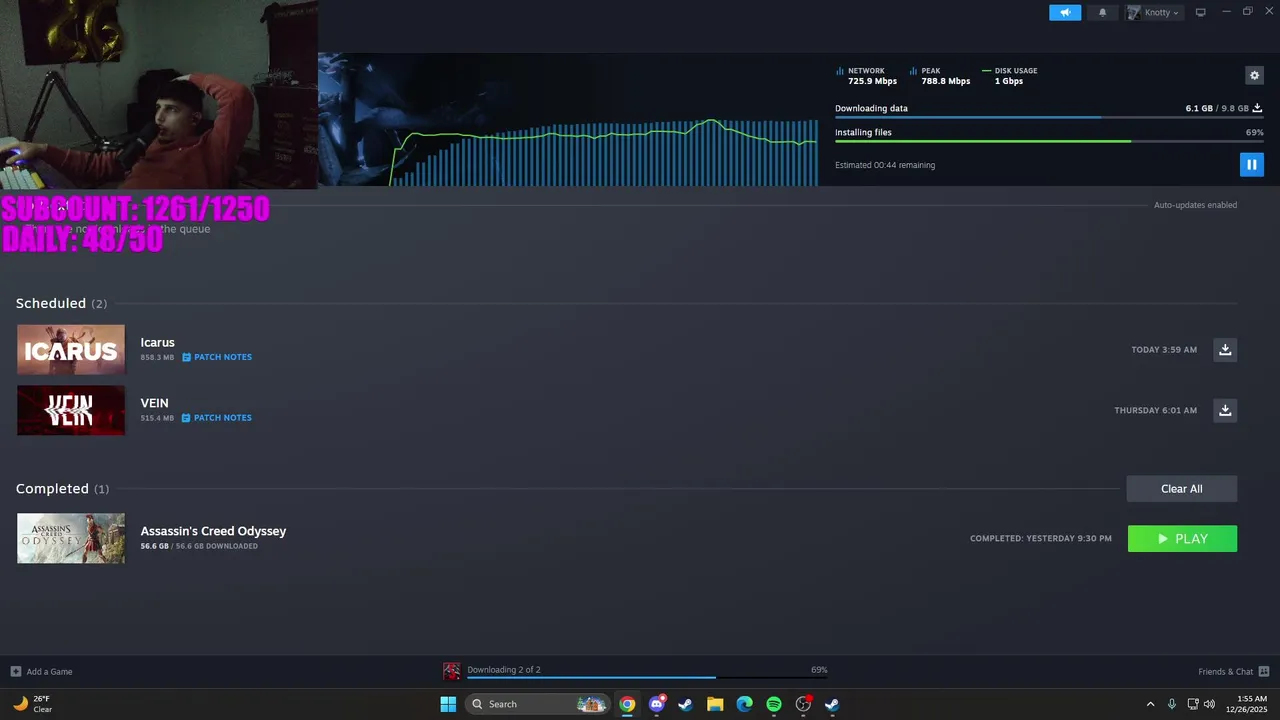The height and width of the screenshot is (720, 1280).
Task: Open Icarus patch notes
Action: tap(217, 357)
